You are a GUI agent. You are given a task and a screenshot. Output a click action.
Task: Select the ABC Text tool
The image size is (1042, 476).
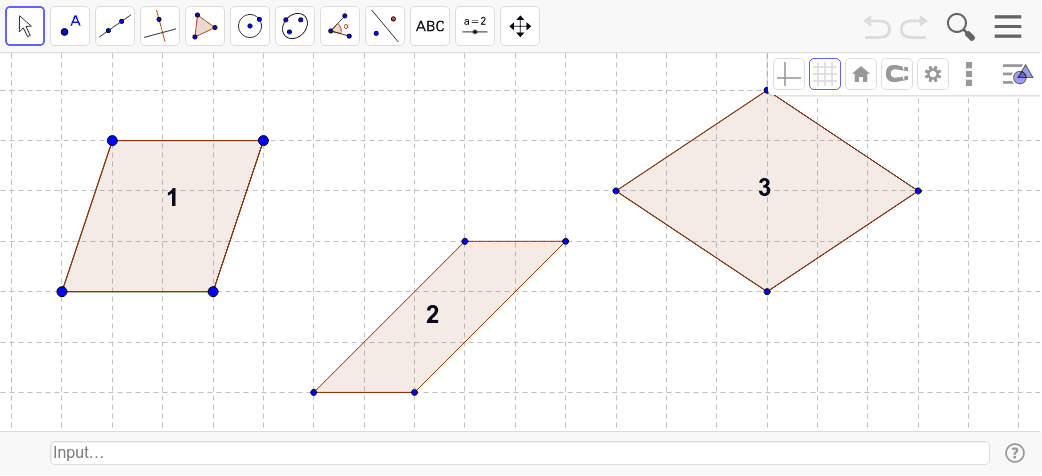coord(430,26)
